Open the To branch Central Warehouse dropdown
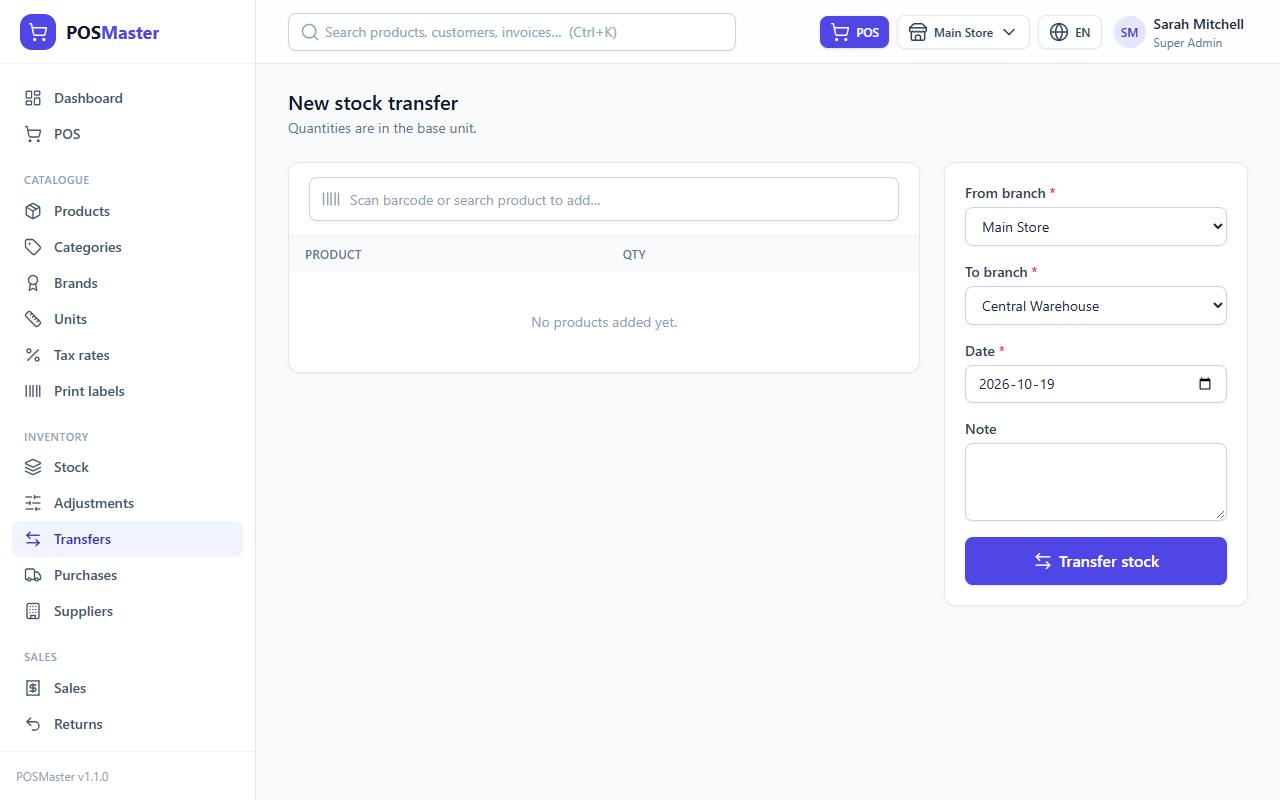Viewport: 1280px width, 800px height. point(1096,306)
